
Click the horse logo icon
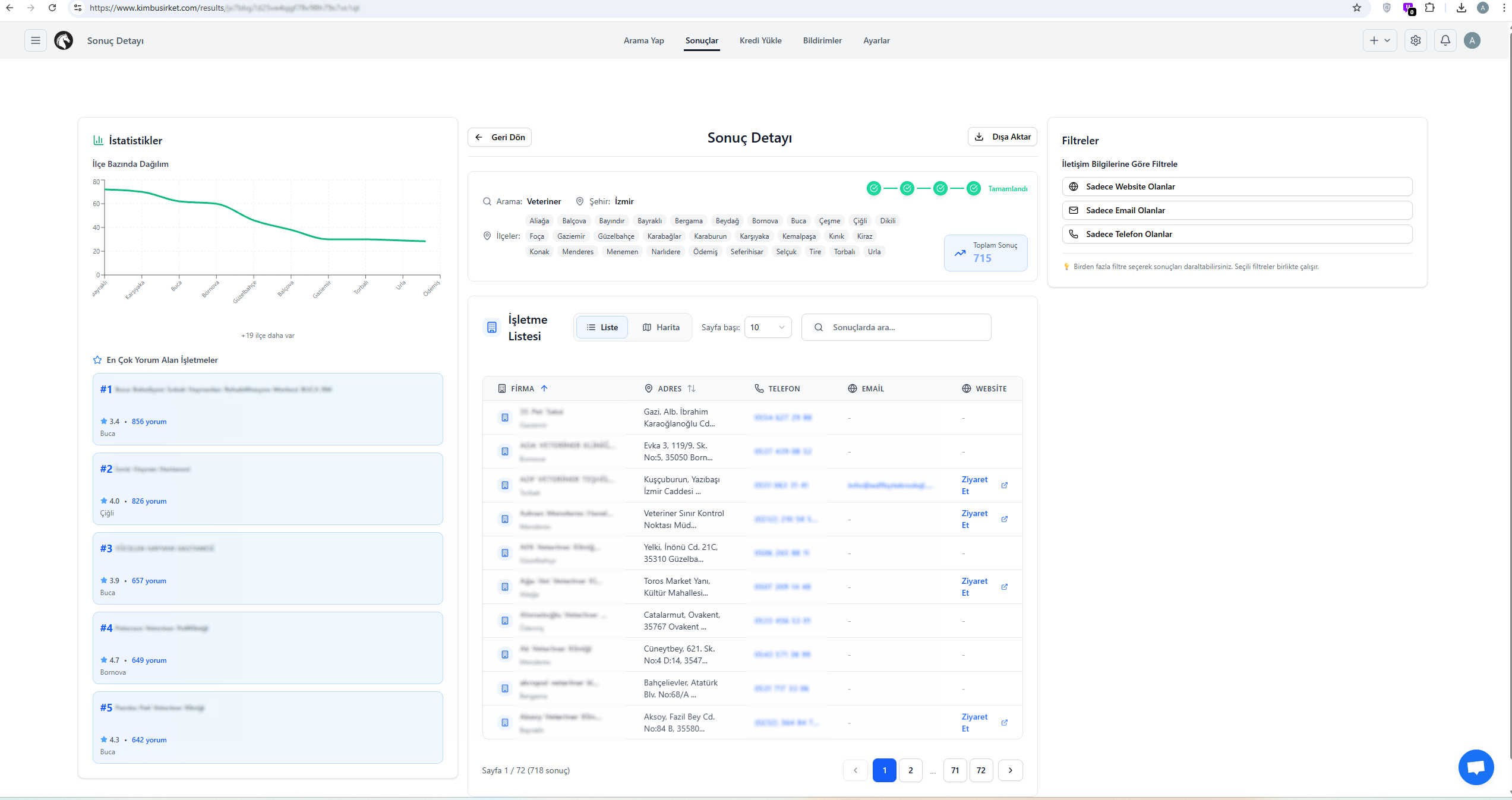(64, 40)
